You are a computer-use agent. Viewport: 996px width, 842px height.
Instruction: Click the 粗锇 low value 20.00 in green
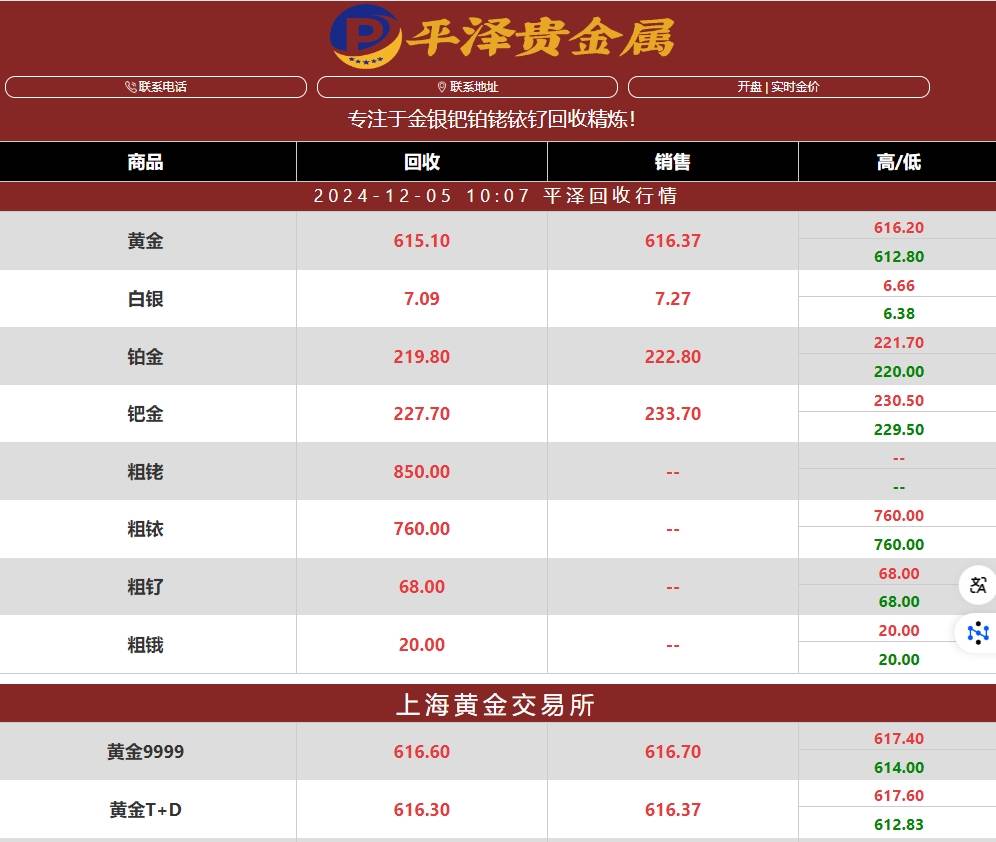(899, 659)
